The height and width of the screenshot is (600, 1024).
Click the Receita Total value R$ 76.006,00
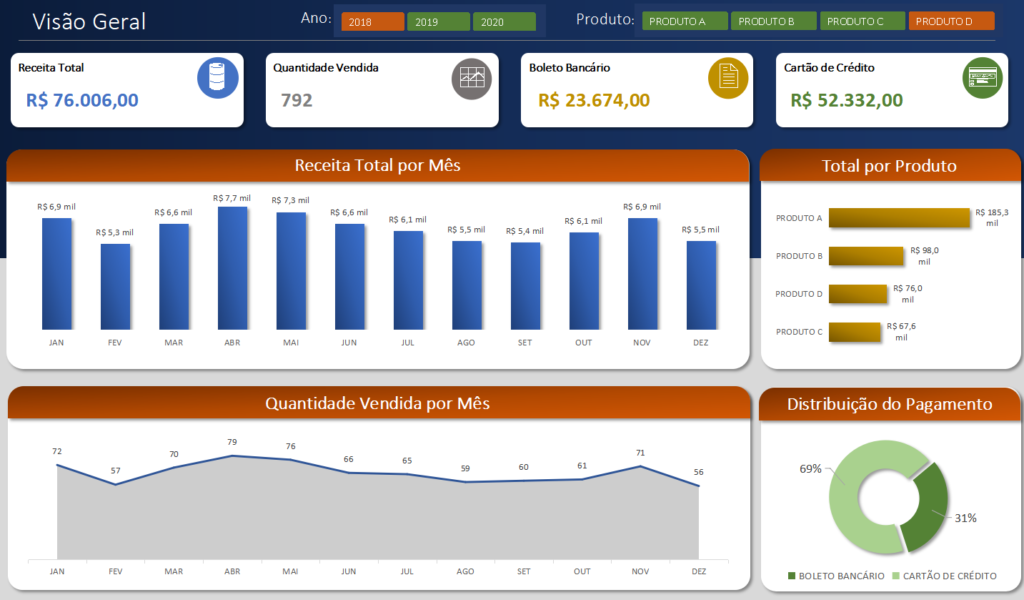[x=82, y=100]
